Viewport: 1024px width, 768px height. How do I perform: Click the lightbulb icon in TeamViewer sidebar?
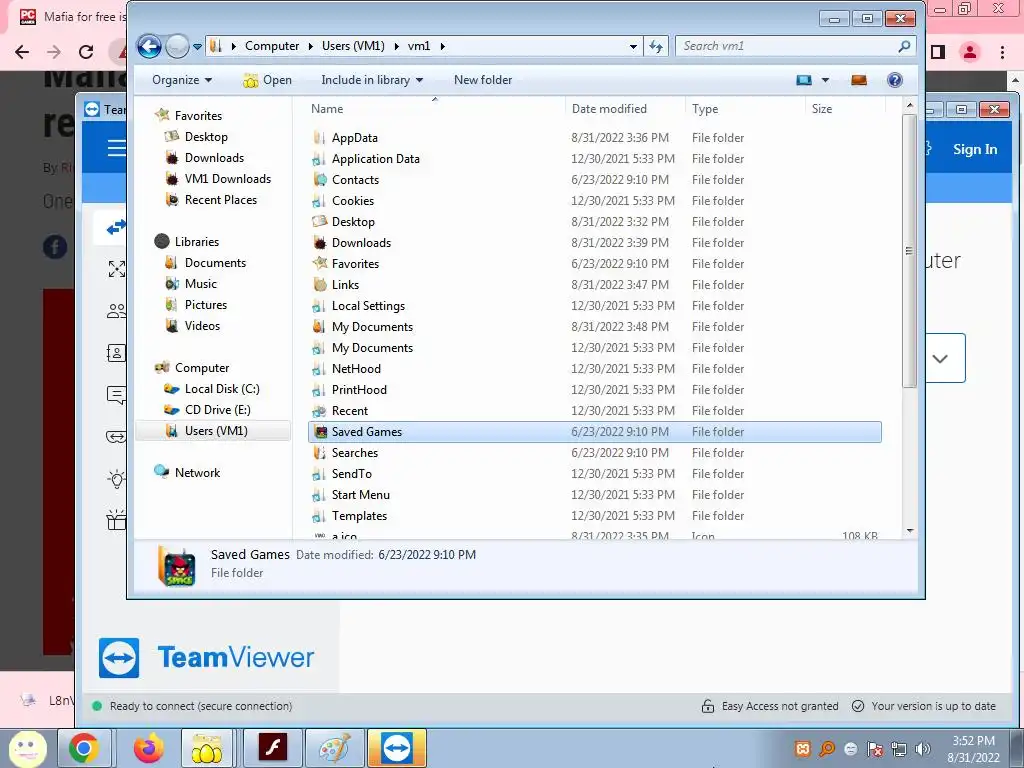(116, 479)
